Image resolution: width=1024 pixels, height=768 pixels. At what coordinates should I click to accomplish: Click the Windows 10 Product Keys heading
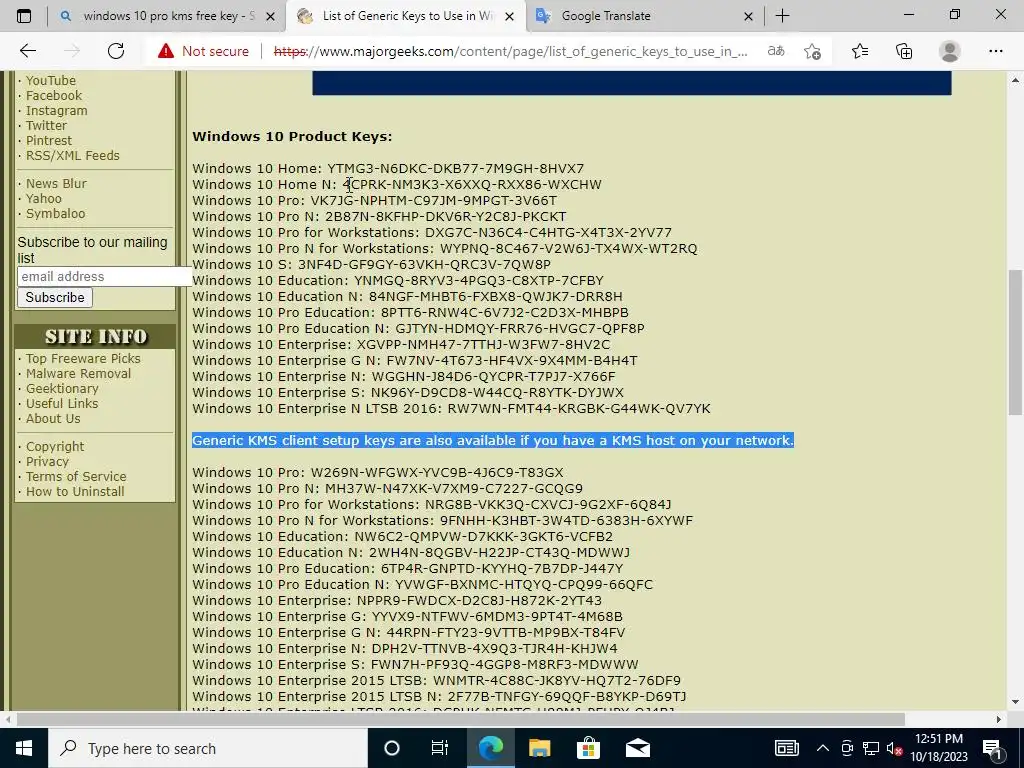[292, 136]
